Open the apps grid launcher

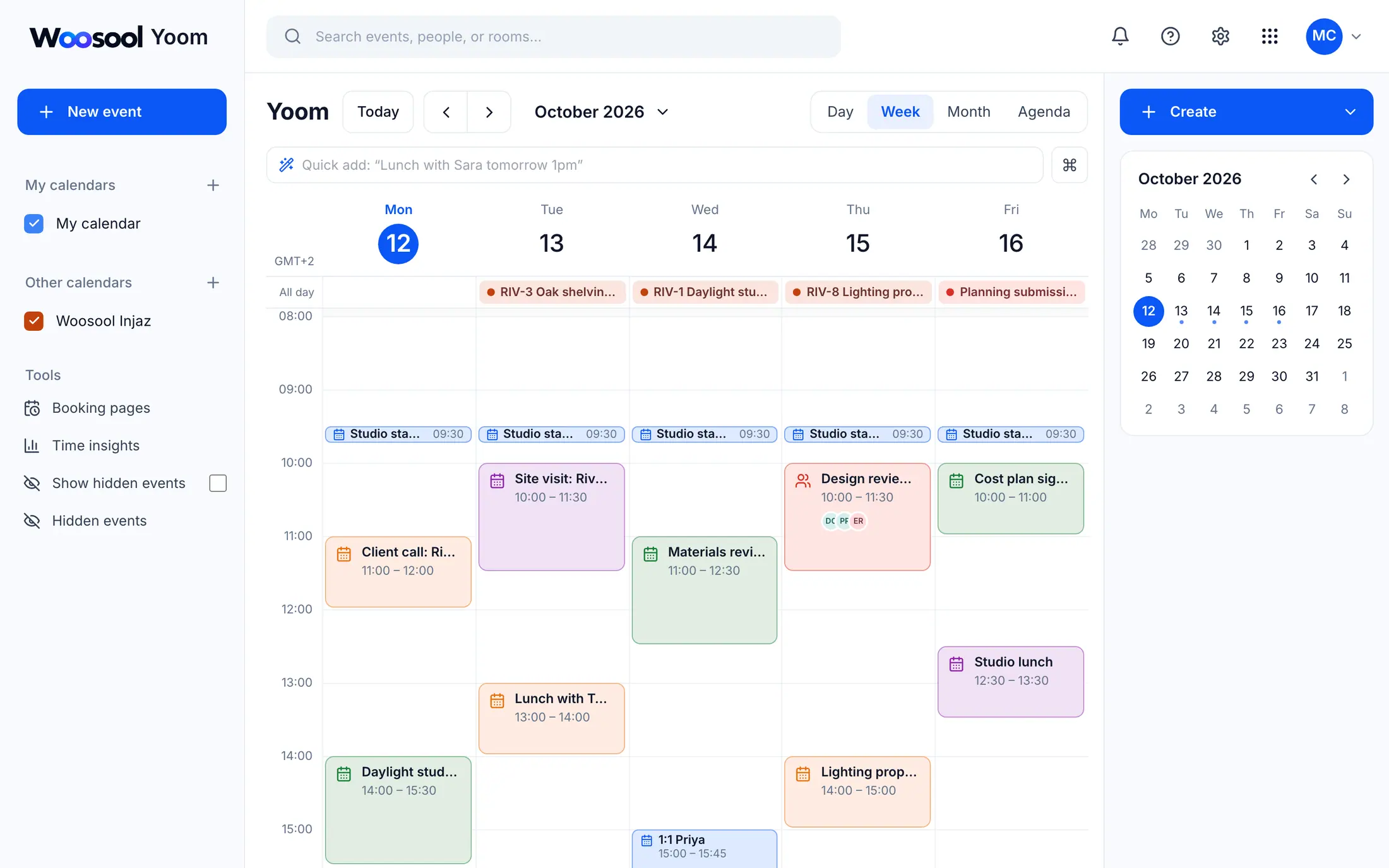(1270, 36)
